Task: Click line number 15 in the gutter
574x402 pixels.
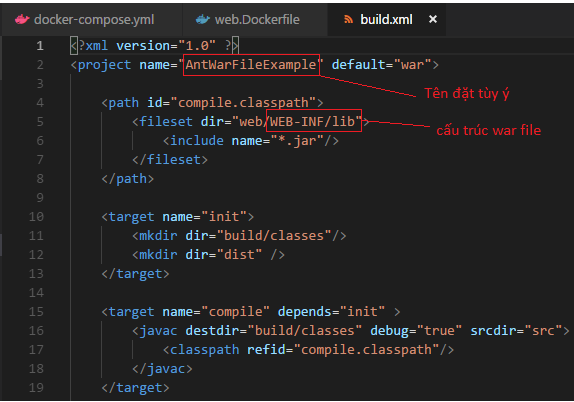Action: [x=36, y=312]
